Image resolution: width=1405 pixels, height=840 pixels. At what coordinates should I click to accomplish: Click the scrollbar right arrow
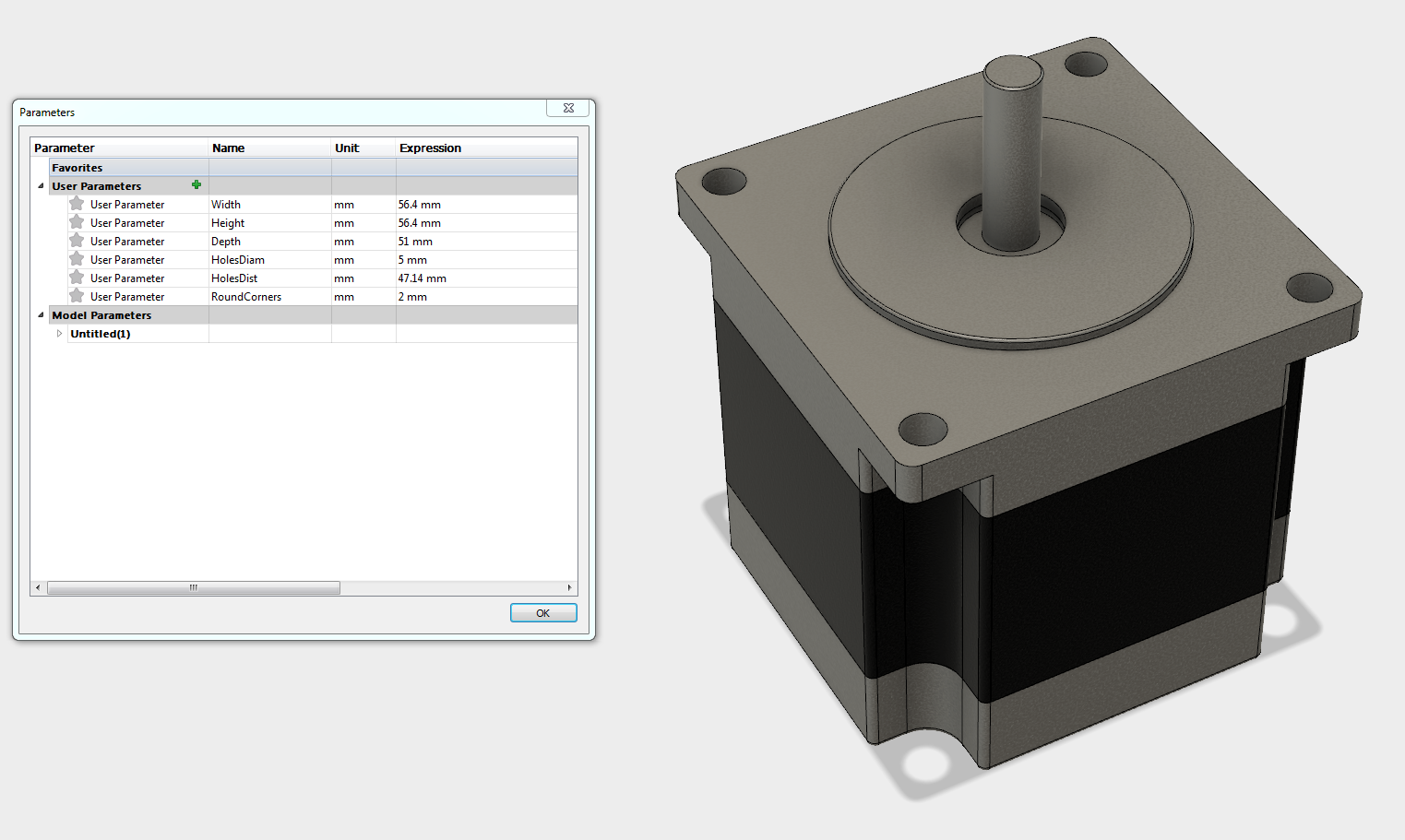pyautogui.click(x=569, y=587)
